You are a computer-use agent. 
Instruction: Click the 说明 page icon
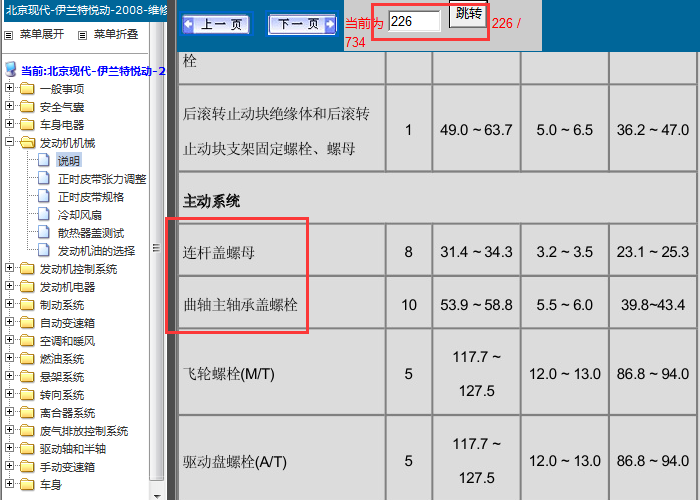click(x=44, y=160)
